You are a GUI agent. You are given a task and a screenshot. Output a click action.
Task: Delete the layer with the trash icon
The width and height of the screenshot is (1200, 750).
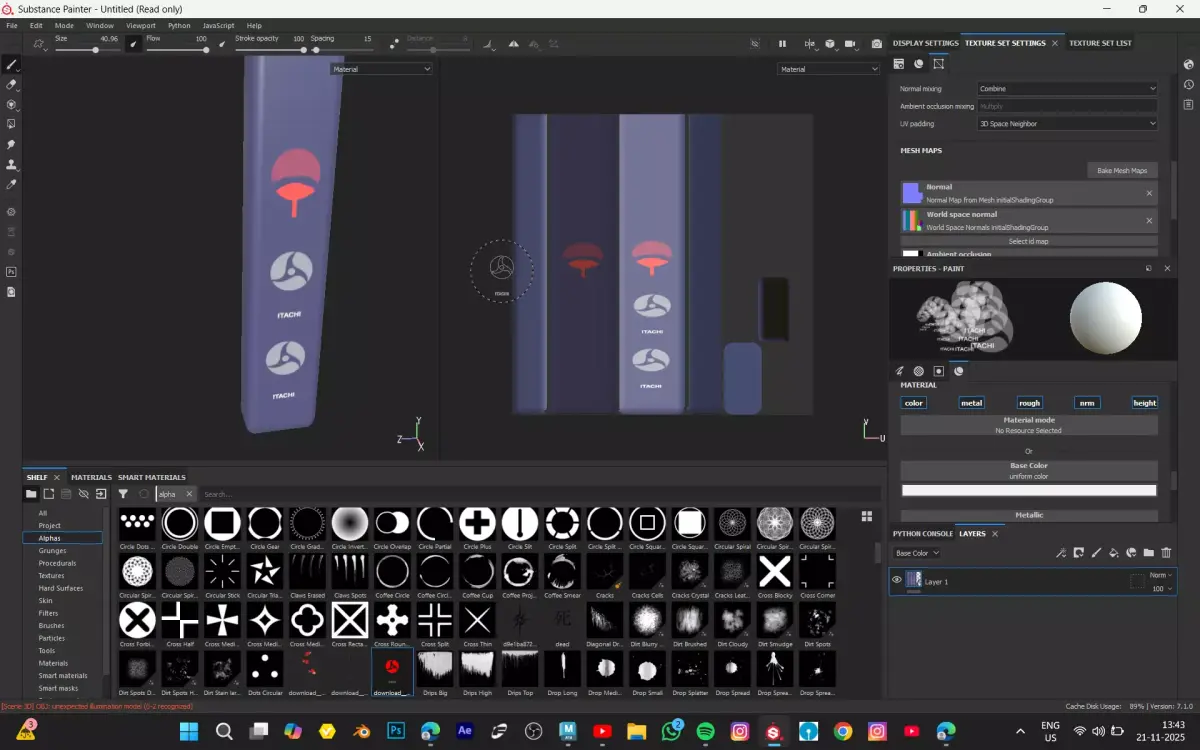click(x=1166, y=553)
